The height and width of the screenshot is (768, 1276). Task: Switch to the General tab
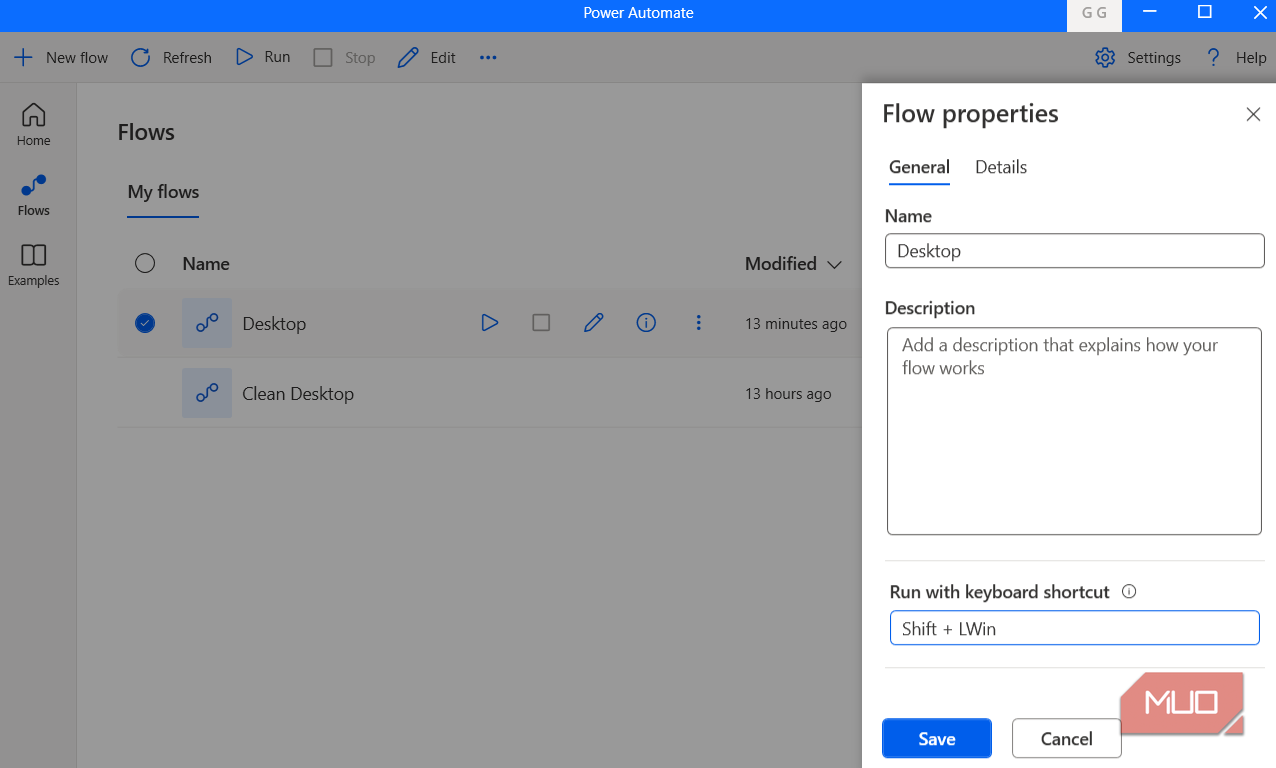[x=919, y=167]
